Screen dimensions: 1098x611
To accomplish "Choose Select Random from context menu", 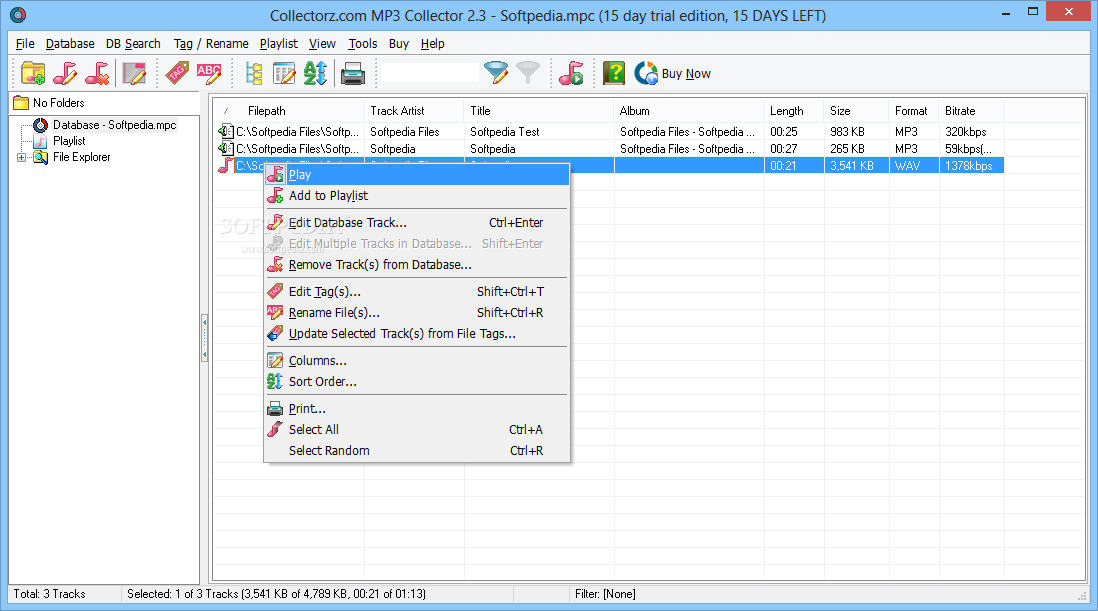I will (417, 450).
